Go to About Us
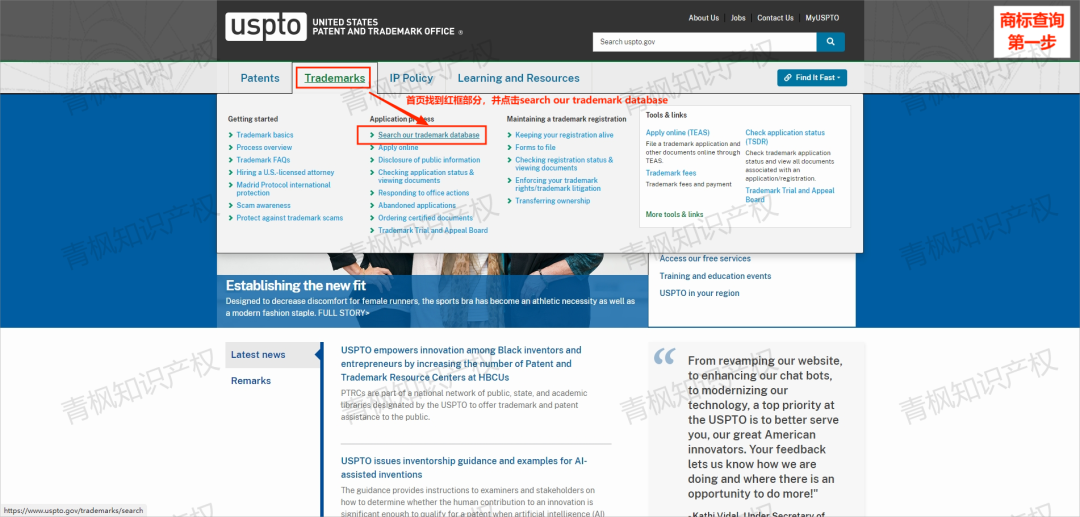This screenshot has width=1080, height=517. 704,18
